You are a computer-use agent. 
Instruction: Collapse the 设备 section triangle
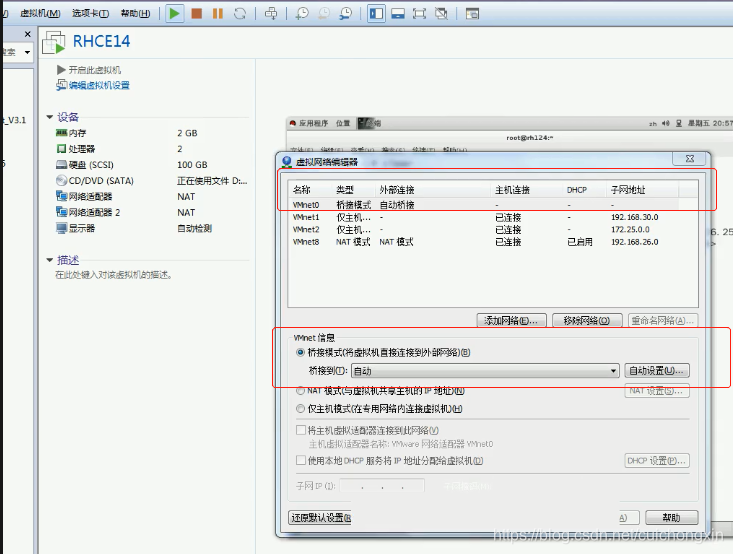coord(50,117)
